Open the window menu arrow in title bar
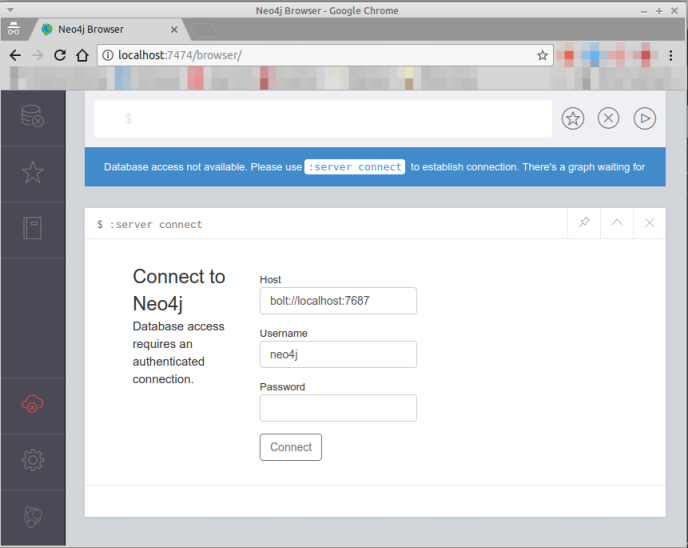This screenshot has width=688, height=548. (x=11, y=10)
